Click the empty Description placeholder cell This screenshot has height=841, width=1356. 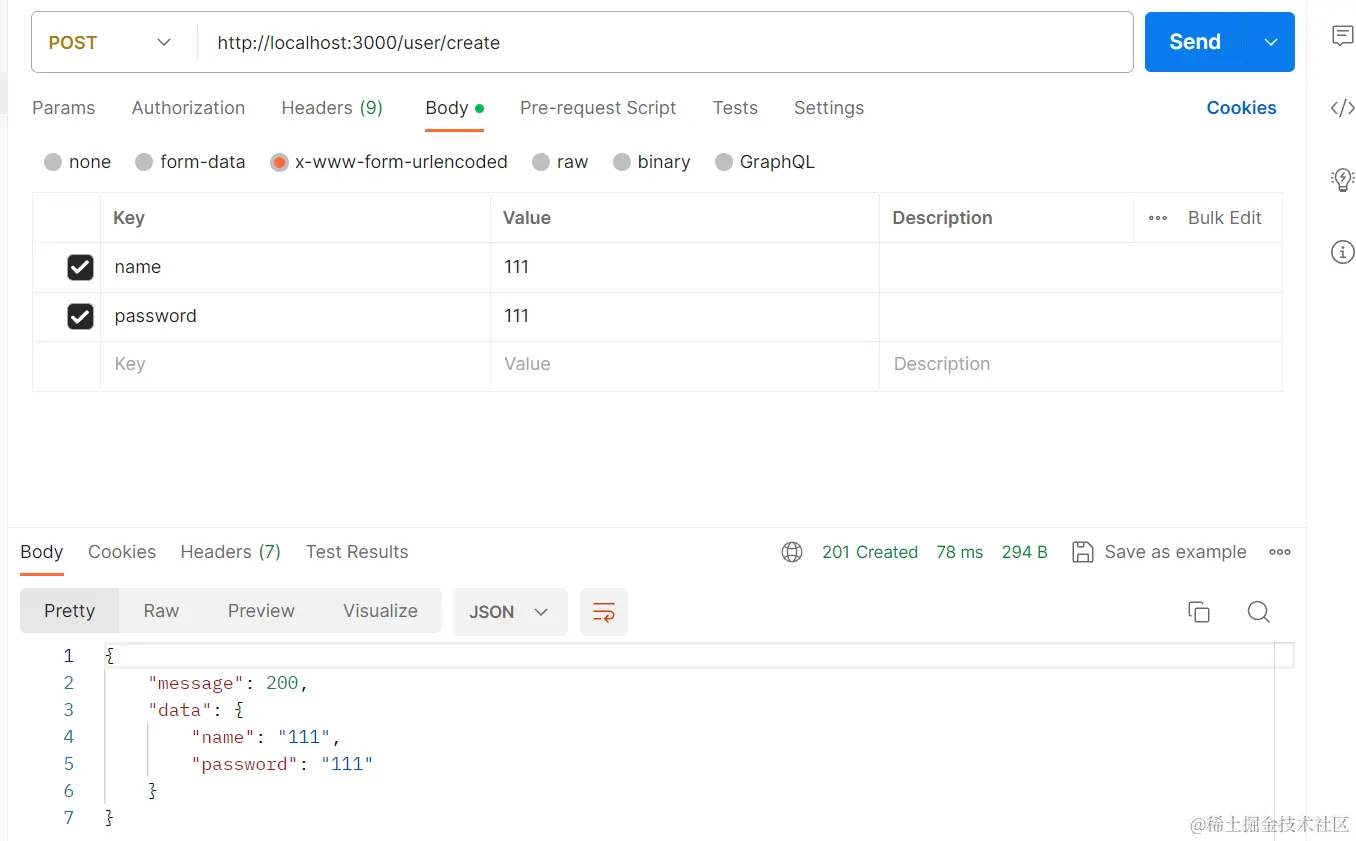pos(1081,365)
